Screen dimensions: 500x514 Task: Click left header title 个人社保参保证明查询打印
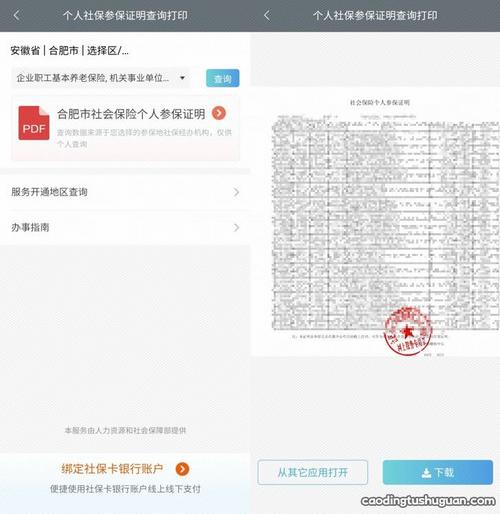point(125,15)
